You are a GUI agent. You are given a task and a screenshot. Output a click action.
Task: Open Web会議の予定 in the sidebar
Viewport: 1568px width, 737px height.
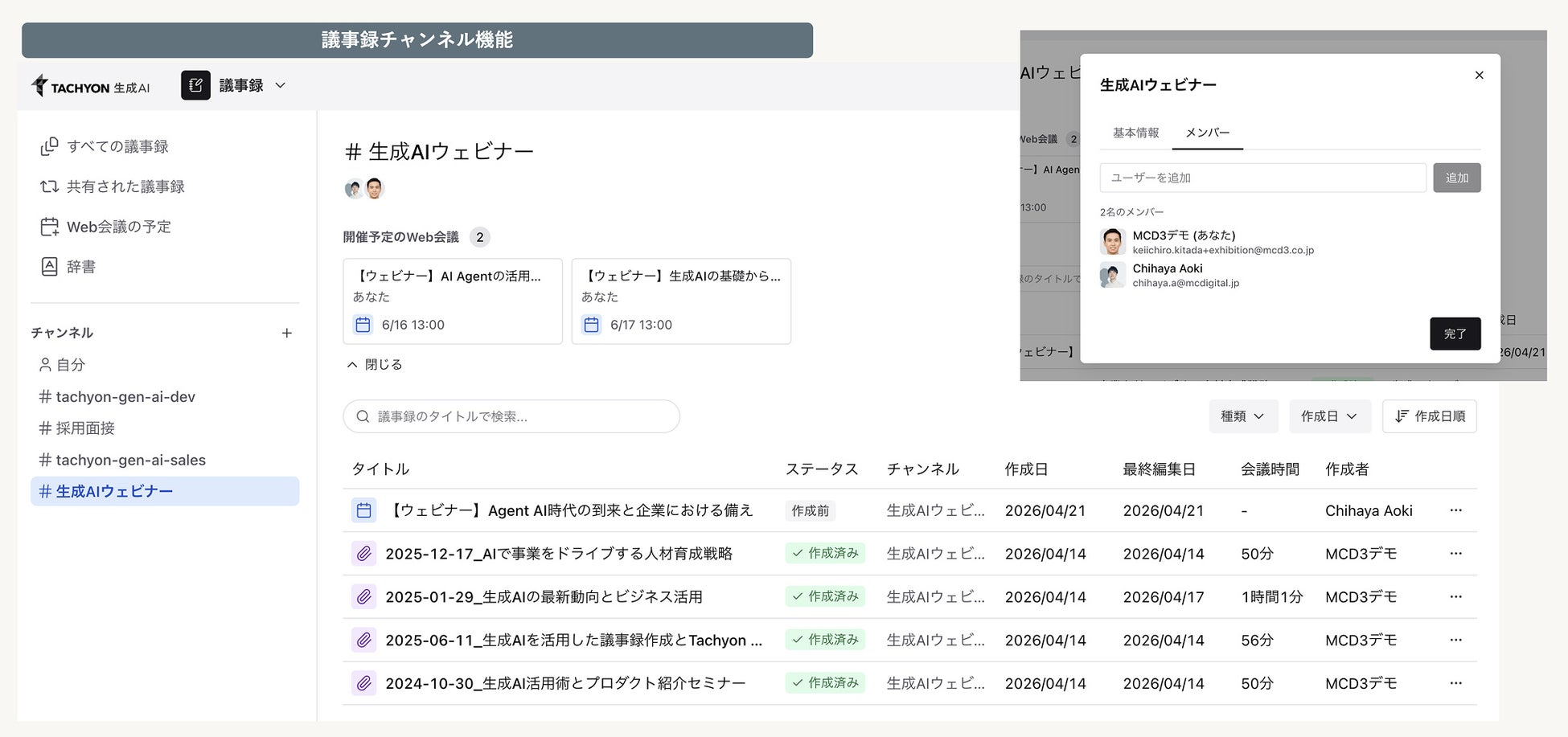coord(105,227)
